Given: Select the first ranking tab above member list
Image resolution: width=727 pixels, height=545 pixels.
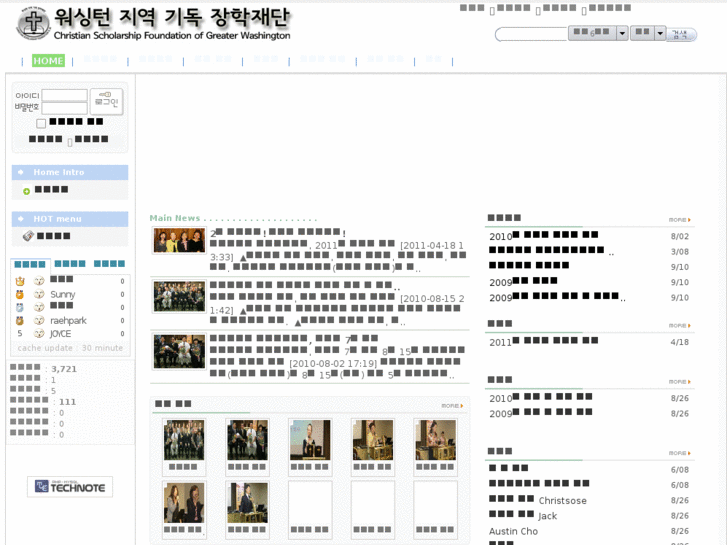Looking at the screenshot, I should (x=30, y=264).
